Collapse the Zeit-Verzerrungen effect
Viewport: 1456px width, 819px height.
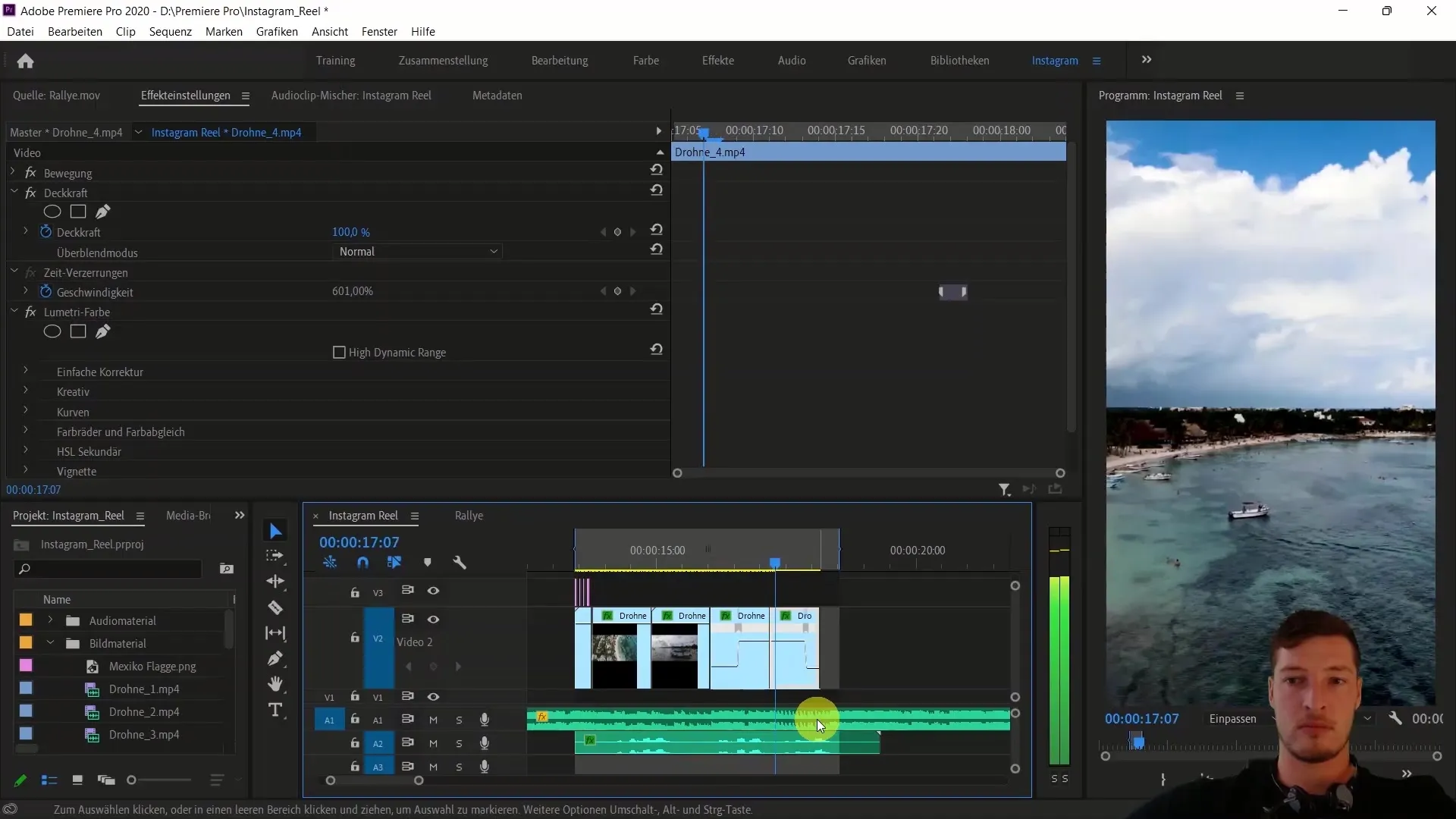[x=14, y=271]
